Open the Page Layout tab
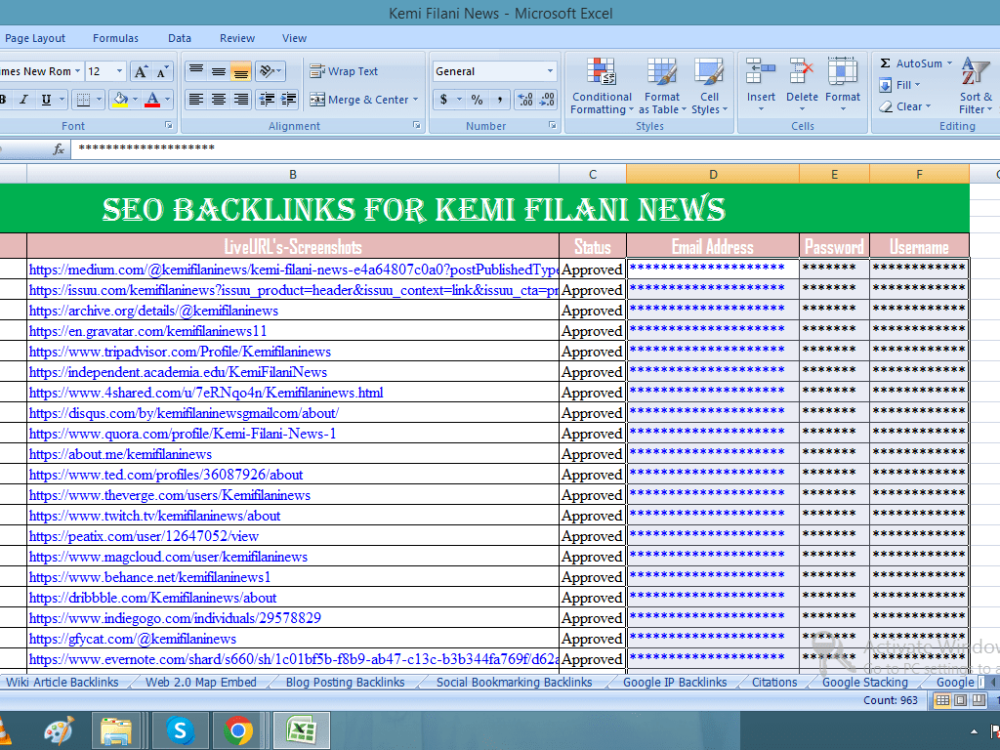Image resolution: width=1000 pixels, height=750 pixels. [x=35, y=38]
